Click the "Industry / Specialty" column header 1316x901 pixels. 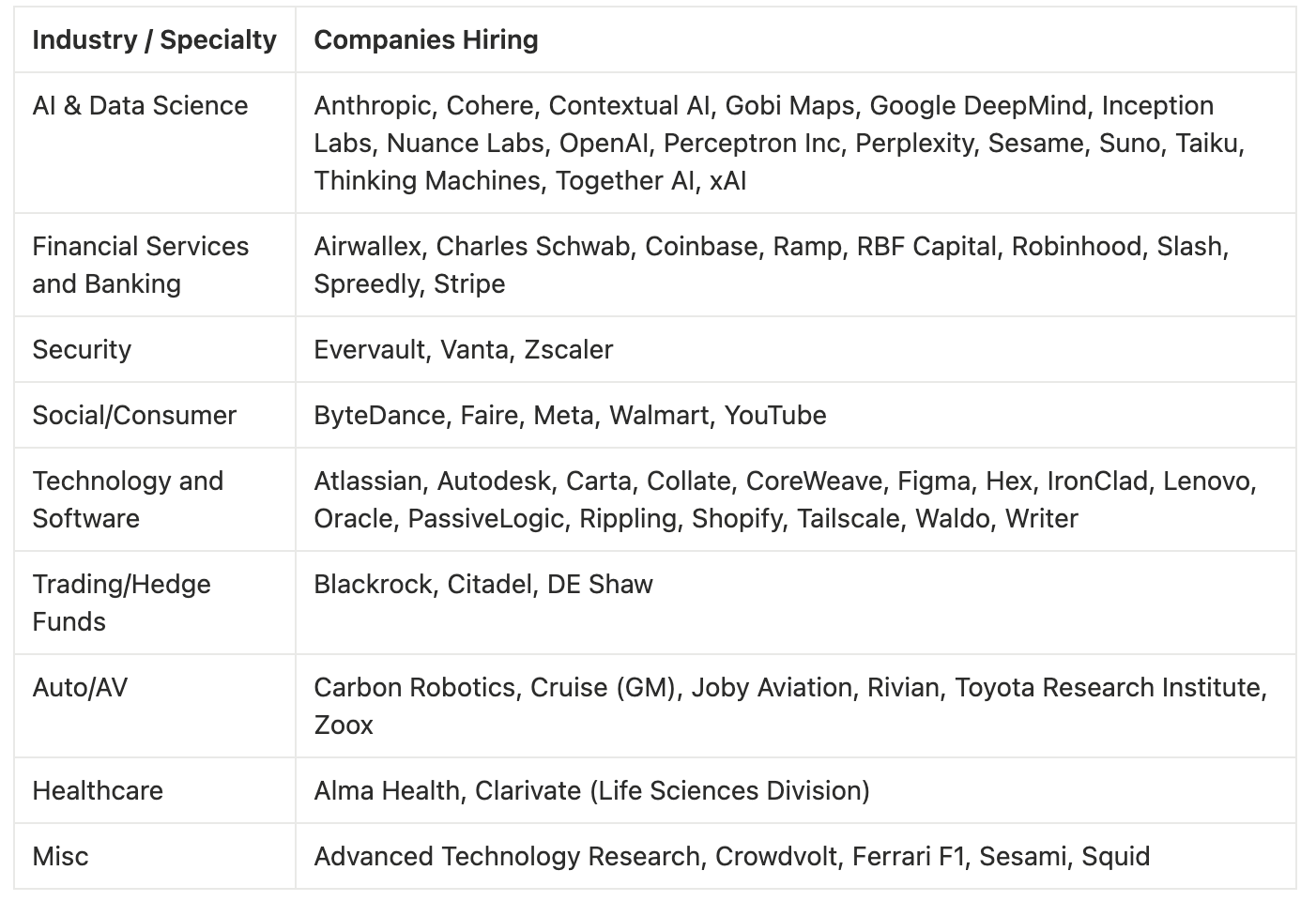point(154,40)
